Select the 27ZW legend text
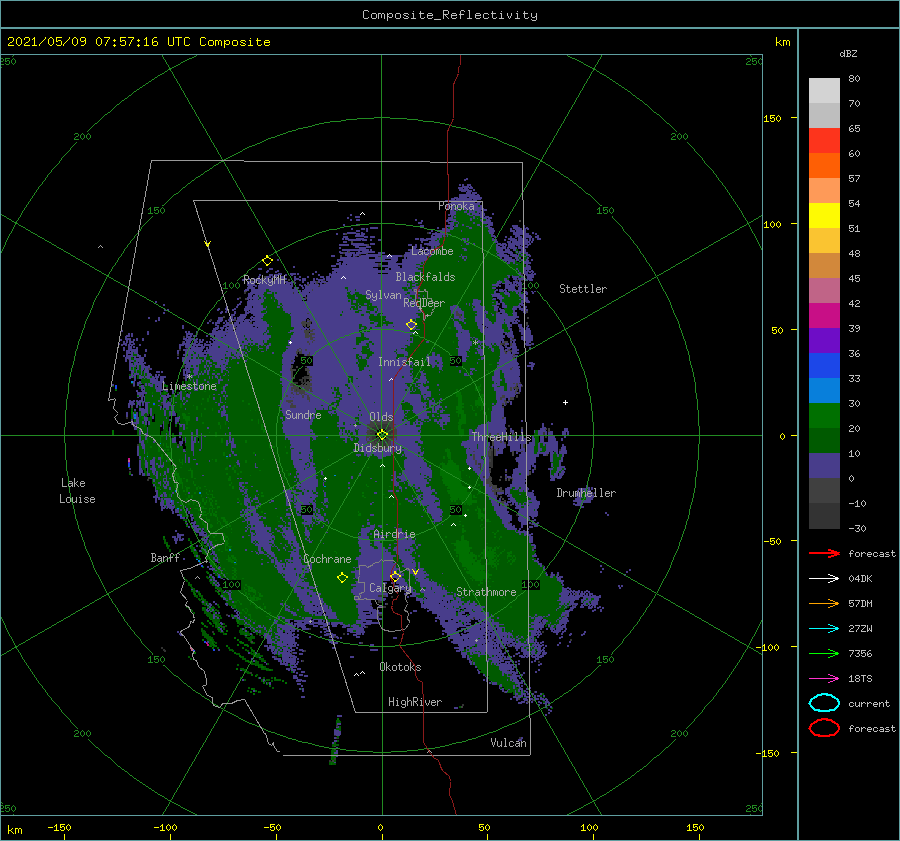Screen dimensions: 900x841 pyautogui.click(x=860, y=629)
